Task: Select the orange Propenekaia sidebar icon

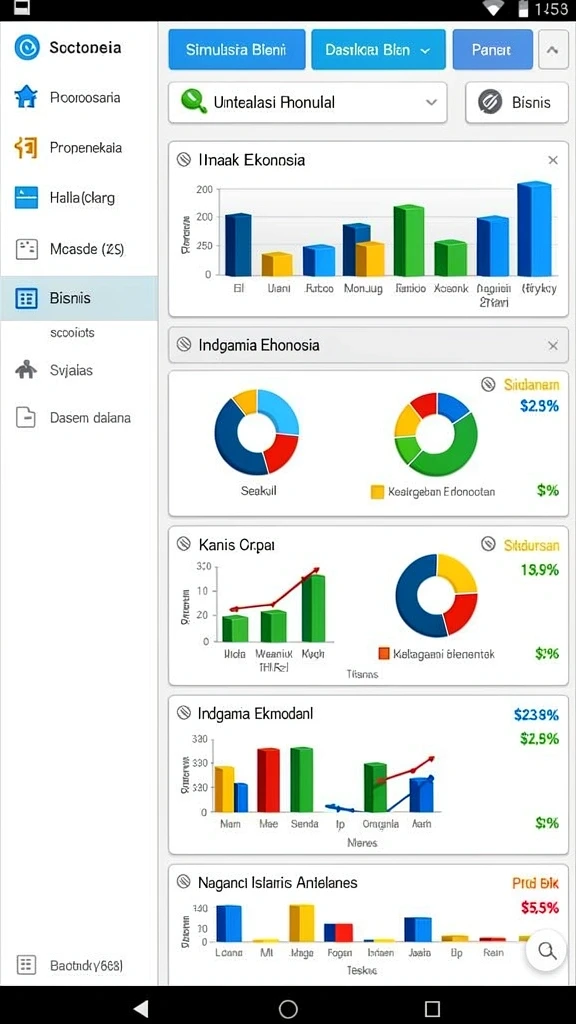Action: pyautogui.click(x=26, y=148)
